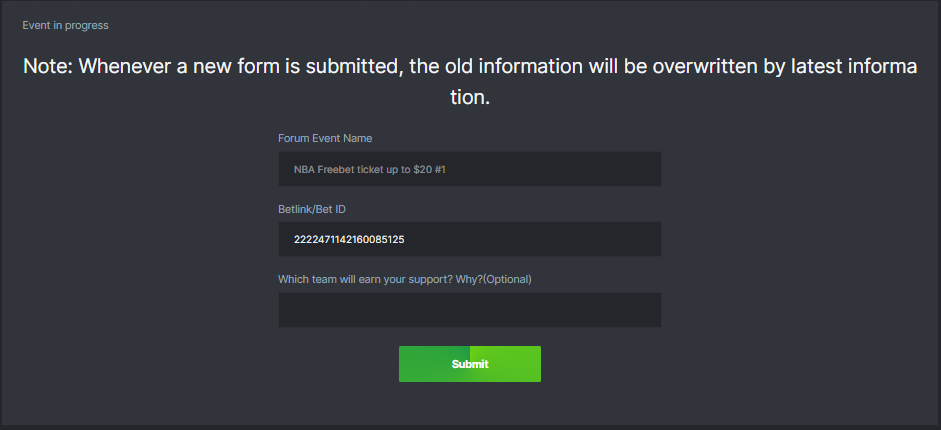Click the bet ID number 2222471142160085125
Image resolution: width=941 pixels, height=430 pixels.
tap(349, 240)
